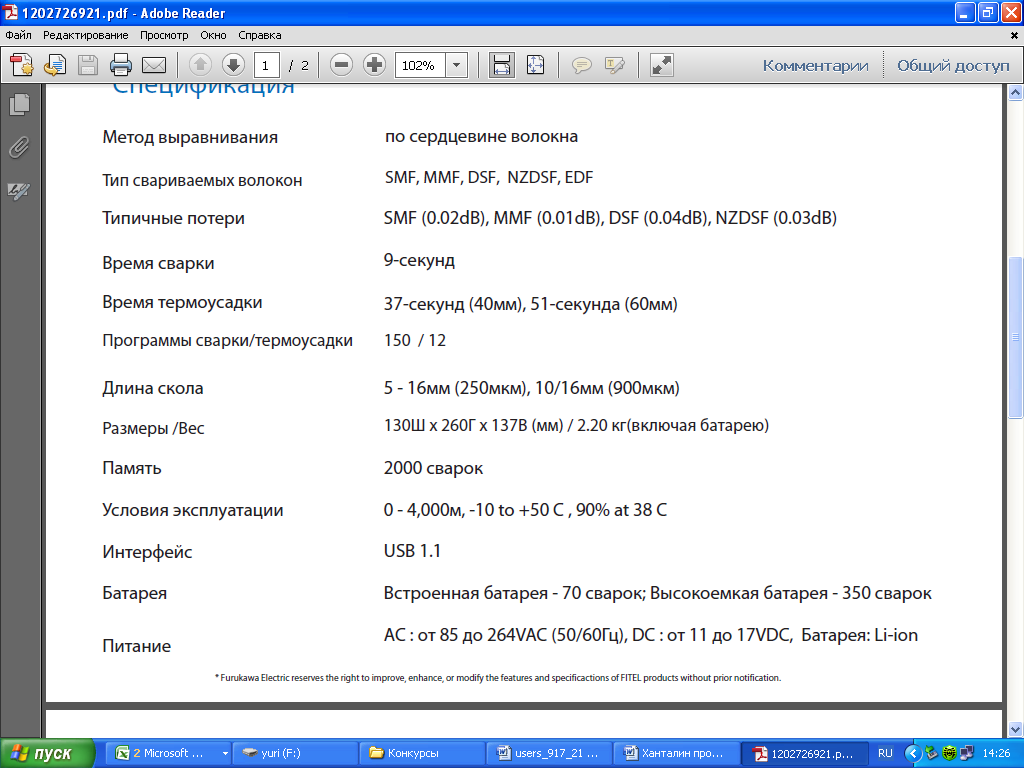Screen dimensions: 1024x768
Task: Open the Справка menu
Action: [259, 35]
